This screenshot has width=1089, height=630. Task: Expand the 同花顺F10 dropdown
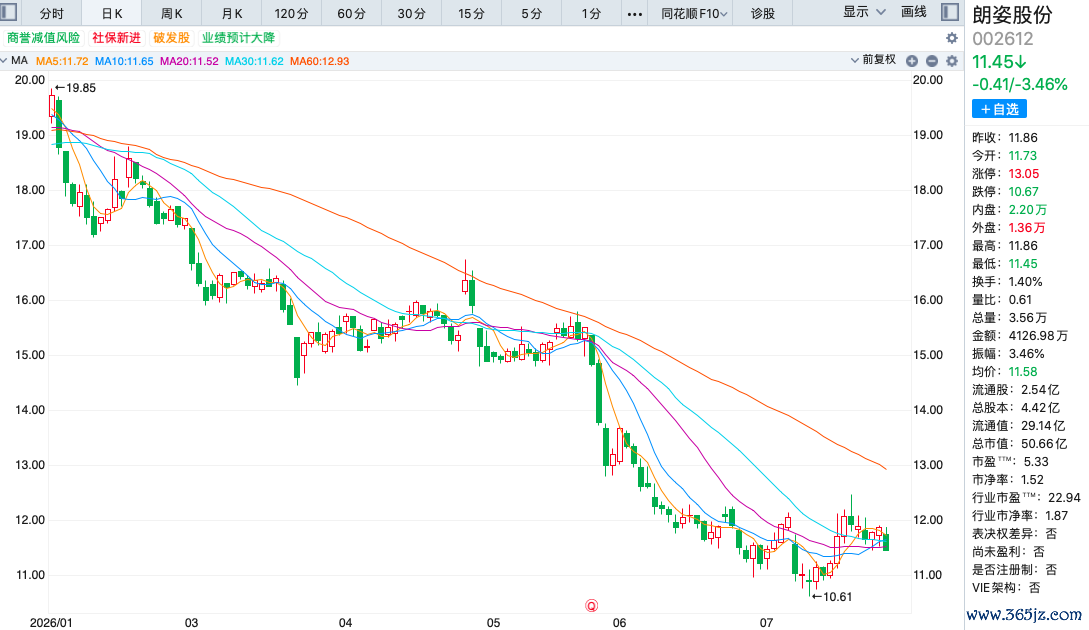(x=694, y=14)
